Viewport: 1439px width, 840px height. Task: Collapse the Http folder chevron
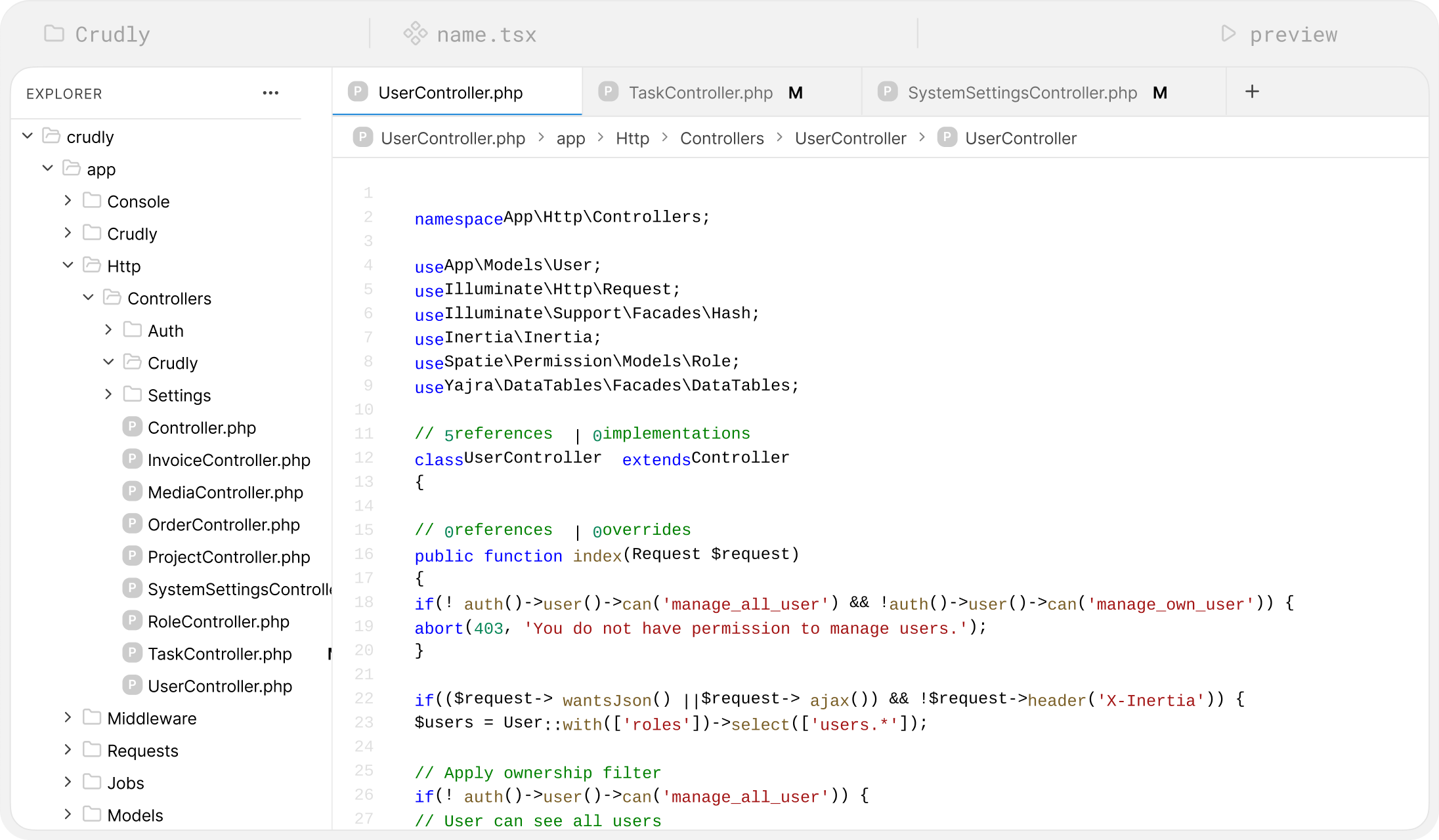coord(68,265)
